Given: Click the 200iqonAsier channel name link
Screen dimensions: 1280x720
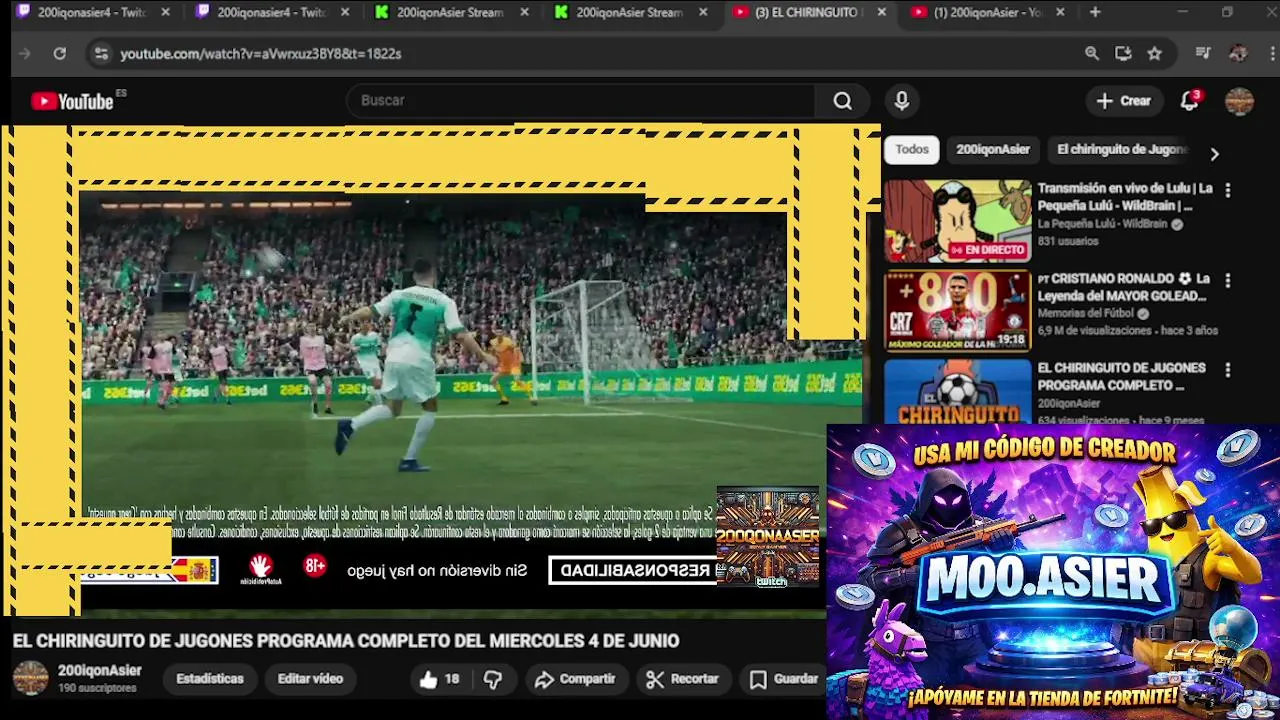Looking at the screenshot, I should (99, 670).
